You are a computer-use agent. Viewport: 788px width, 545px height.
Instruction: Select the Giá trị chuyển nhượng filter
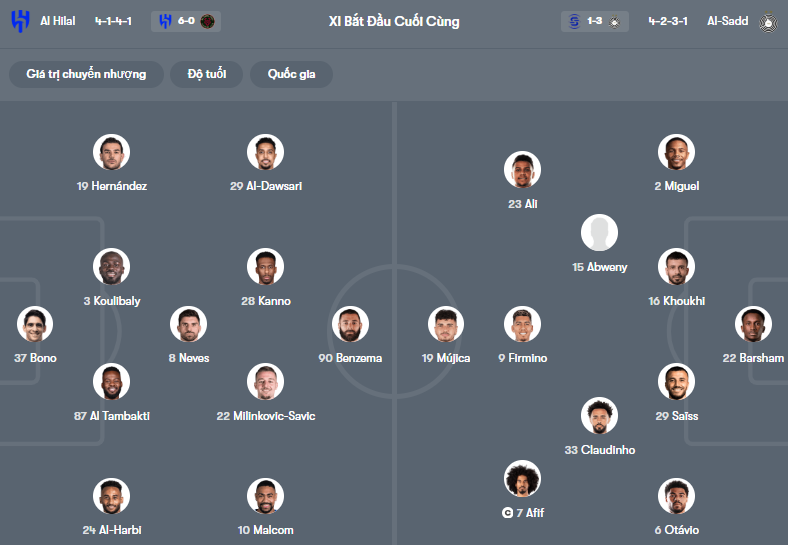86,75
